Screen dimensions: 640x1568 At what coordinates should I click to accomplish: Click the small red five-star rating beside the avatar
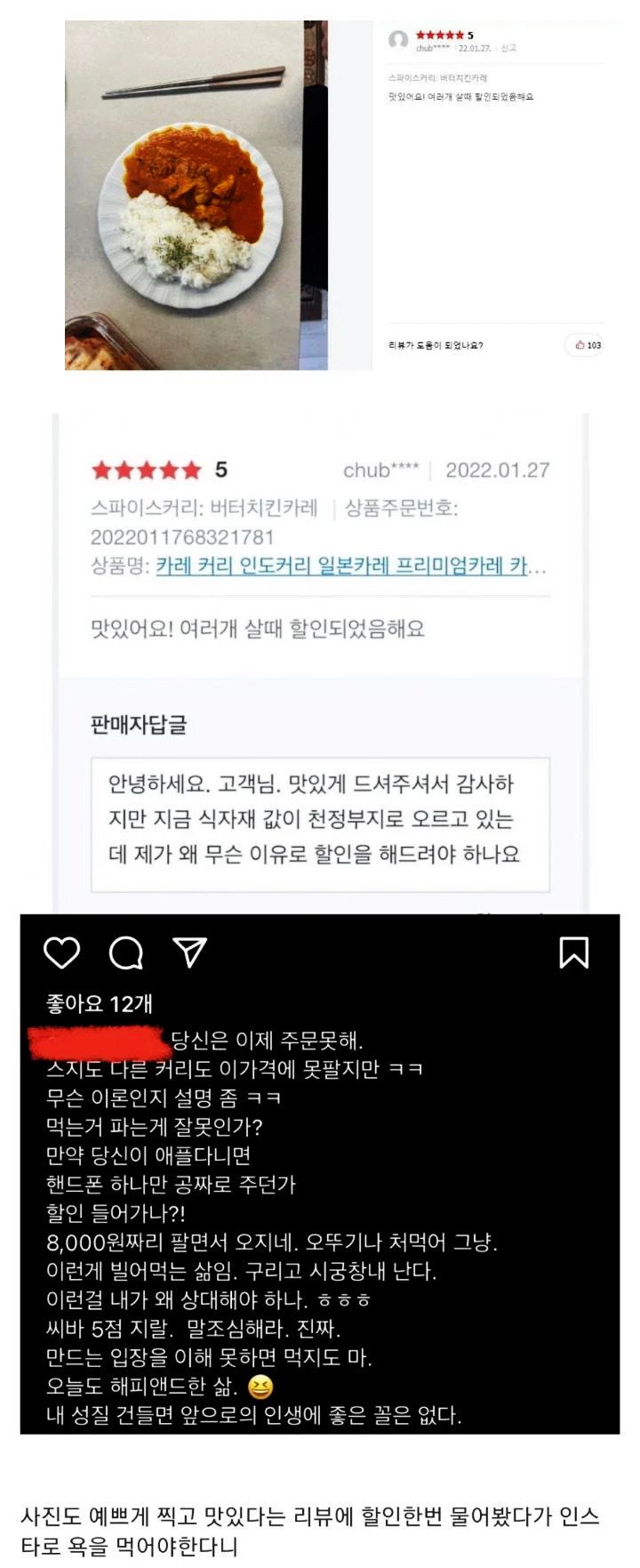tap(441, 36)
